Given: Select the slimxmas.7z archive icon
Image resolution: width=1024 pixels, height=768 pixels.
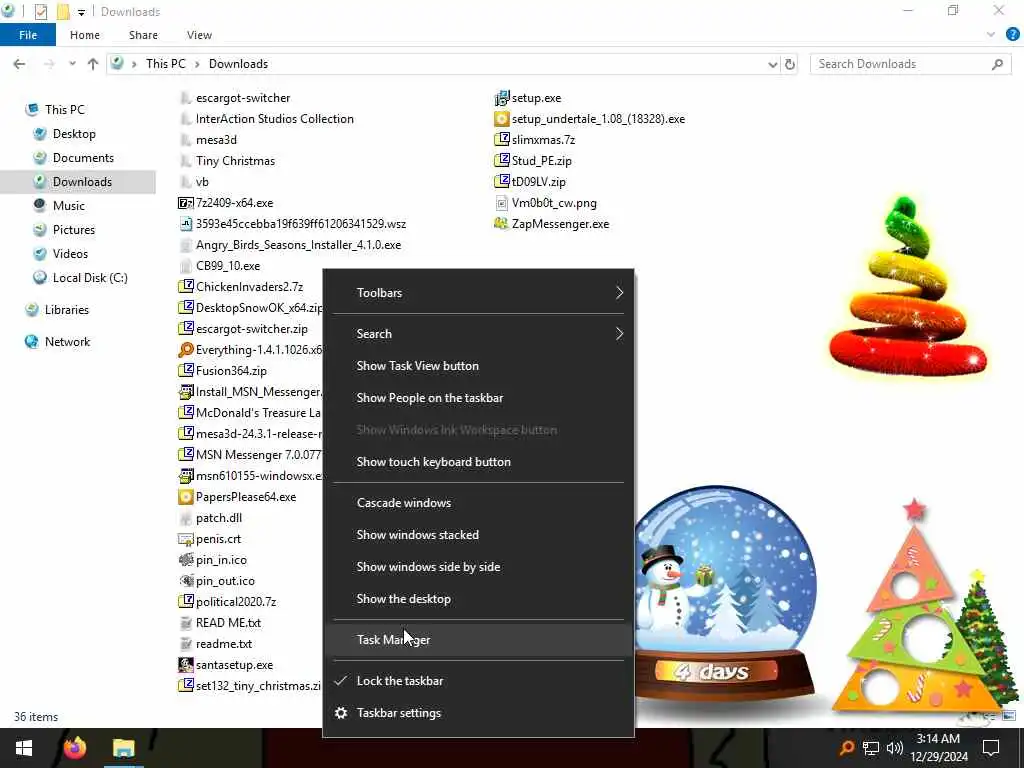Looking at the screenshot, I should click(x=502, y=140).
